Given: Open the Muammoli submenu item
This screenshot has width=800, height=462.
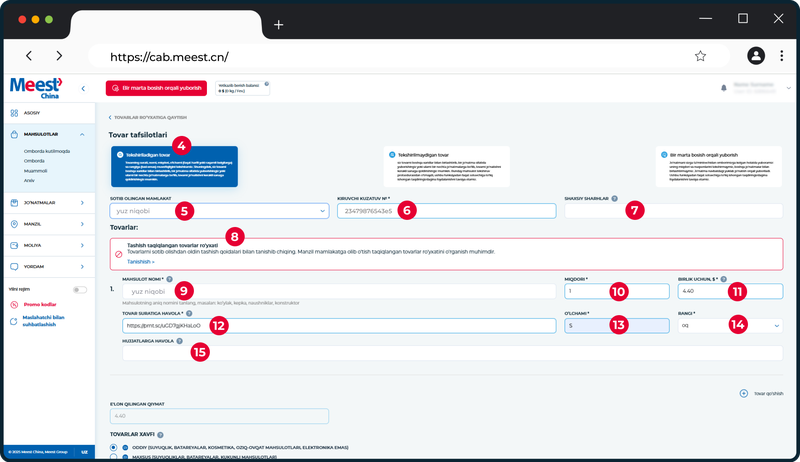Looking at the screenshot, I should click(35, 171).
